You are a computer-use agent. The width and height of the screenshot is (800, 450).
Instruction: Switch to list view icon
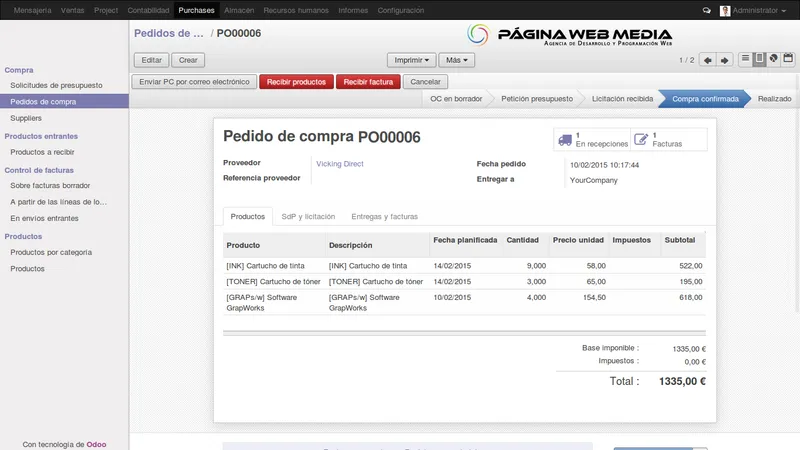(745, 59)
